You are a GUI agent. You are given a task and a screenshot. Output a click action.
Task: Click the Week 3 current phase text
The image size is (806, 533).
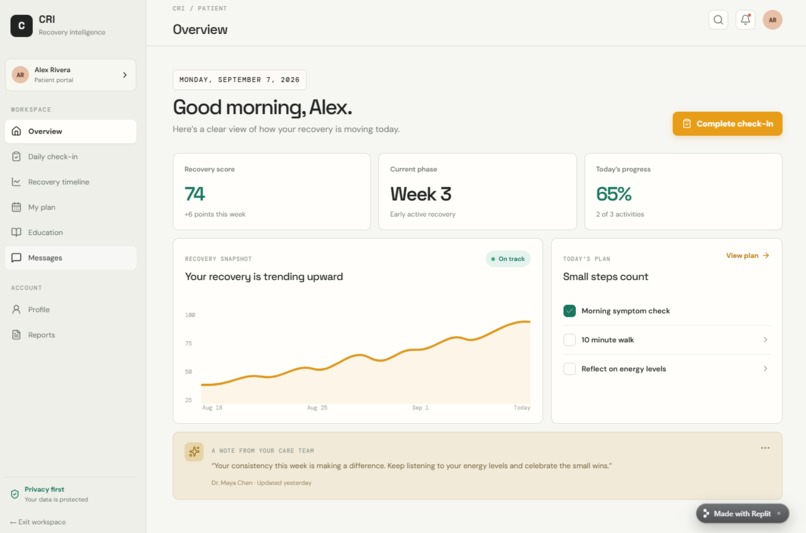coord(420,194)
